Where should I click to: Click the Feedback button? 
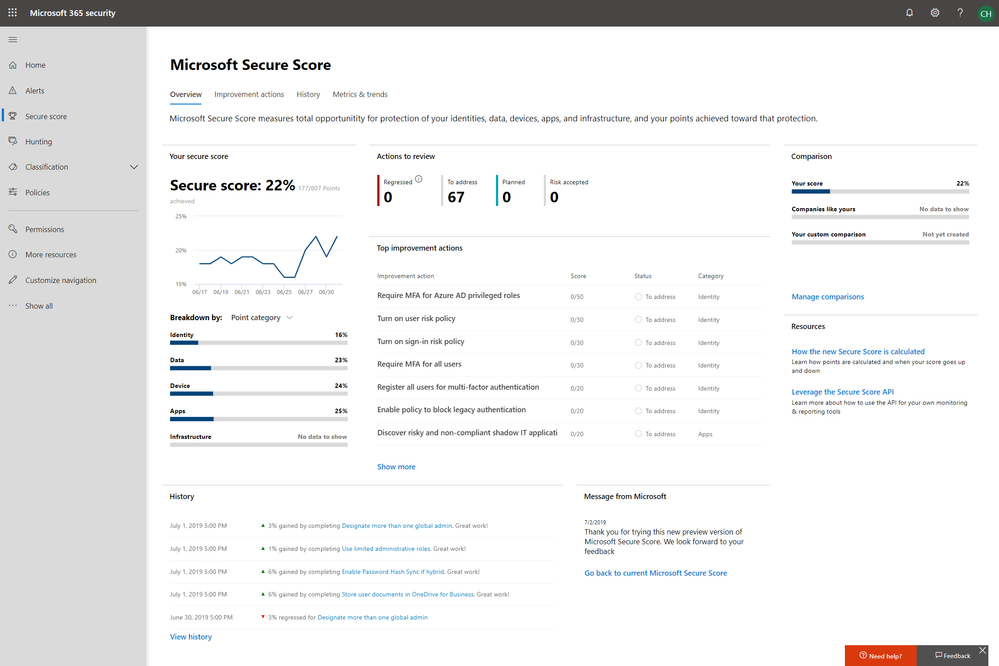coord(952,656)
